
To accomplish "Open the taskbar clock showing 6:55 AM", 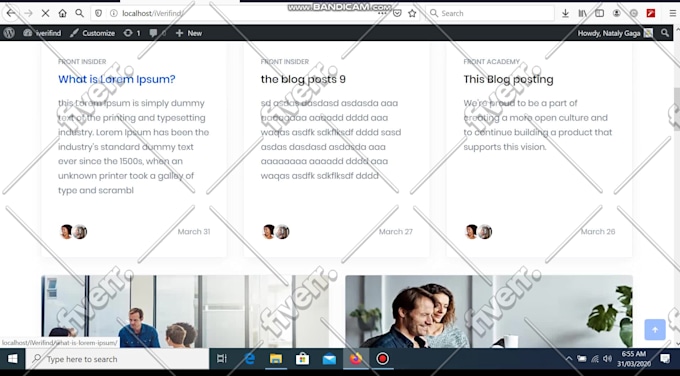I will point(634,359).
